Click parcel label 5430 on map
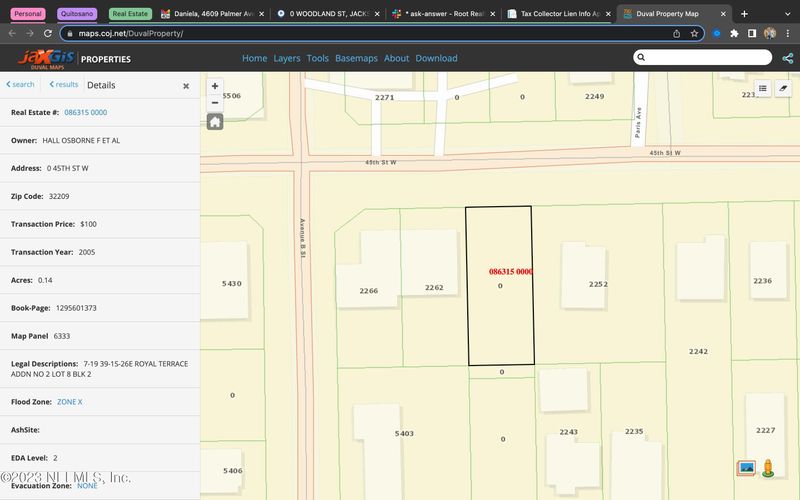The height and width of the screenshot is (500, 800). 232,284
